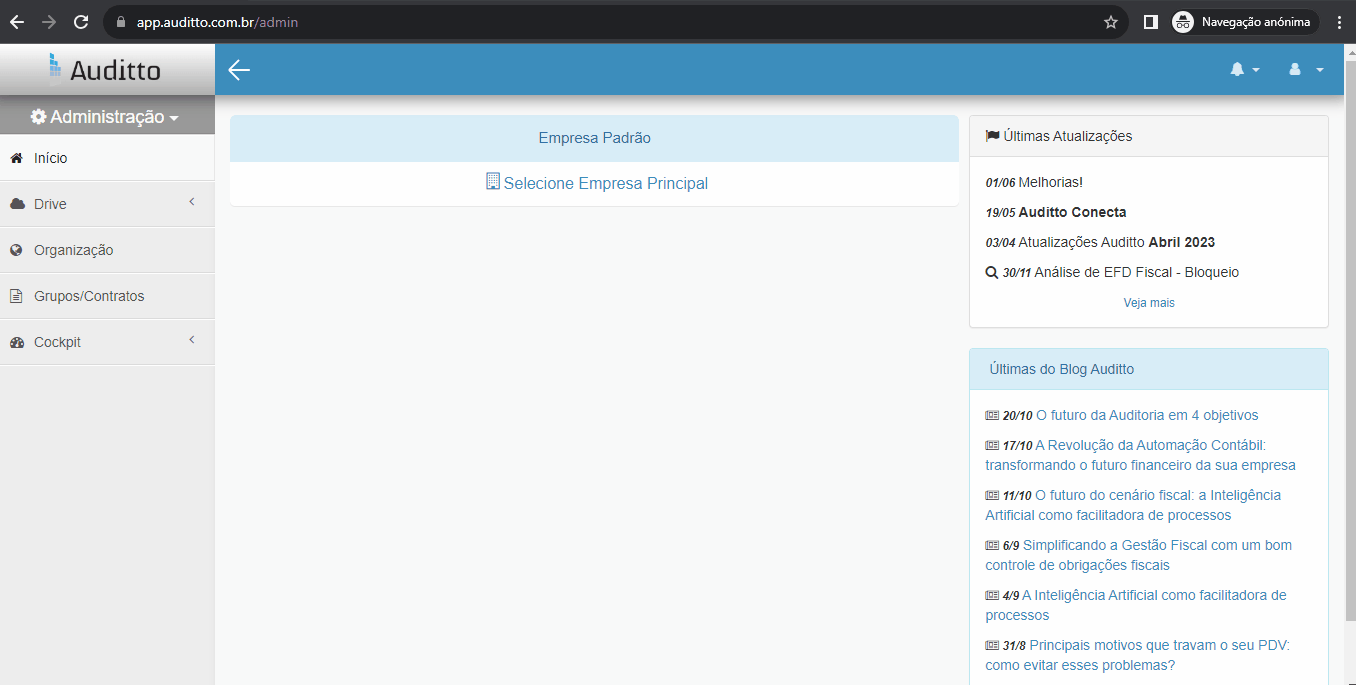
Task: Click the newspaper icon beside 20/10
Action: [x=992, y=415]
